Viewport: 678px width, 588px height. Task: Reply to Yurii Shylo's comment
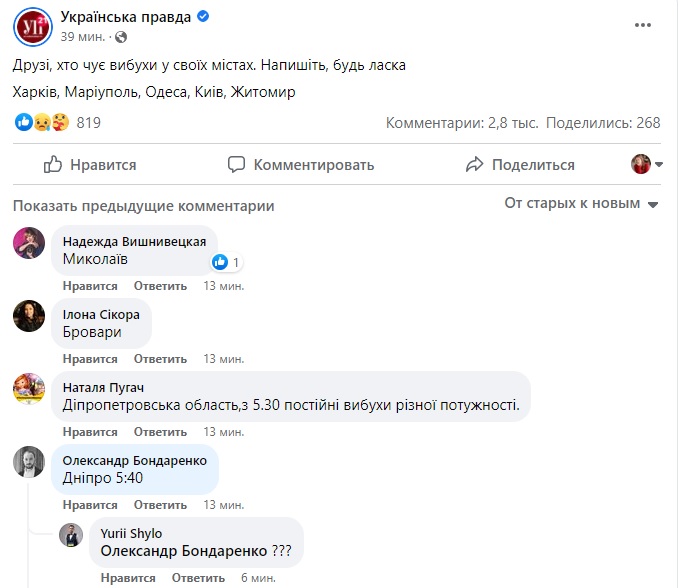197,578
